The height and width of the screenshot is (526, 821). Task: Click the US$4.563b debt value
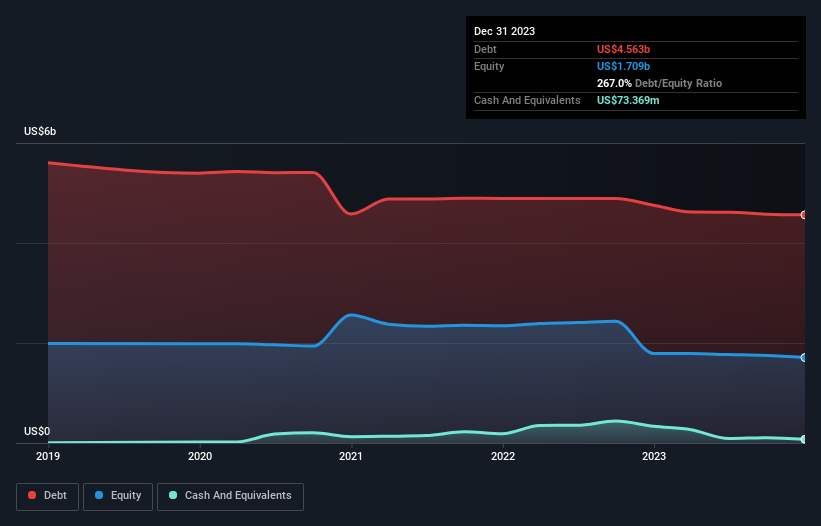coord(623,49)
